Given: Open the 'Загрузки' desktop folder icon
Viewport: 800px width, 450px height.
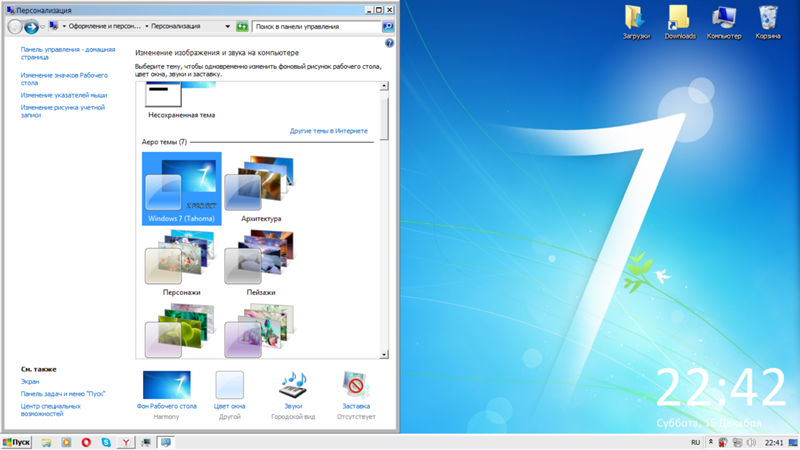Looking at the screenshot, I should (x=636, y=22).
